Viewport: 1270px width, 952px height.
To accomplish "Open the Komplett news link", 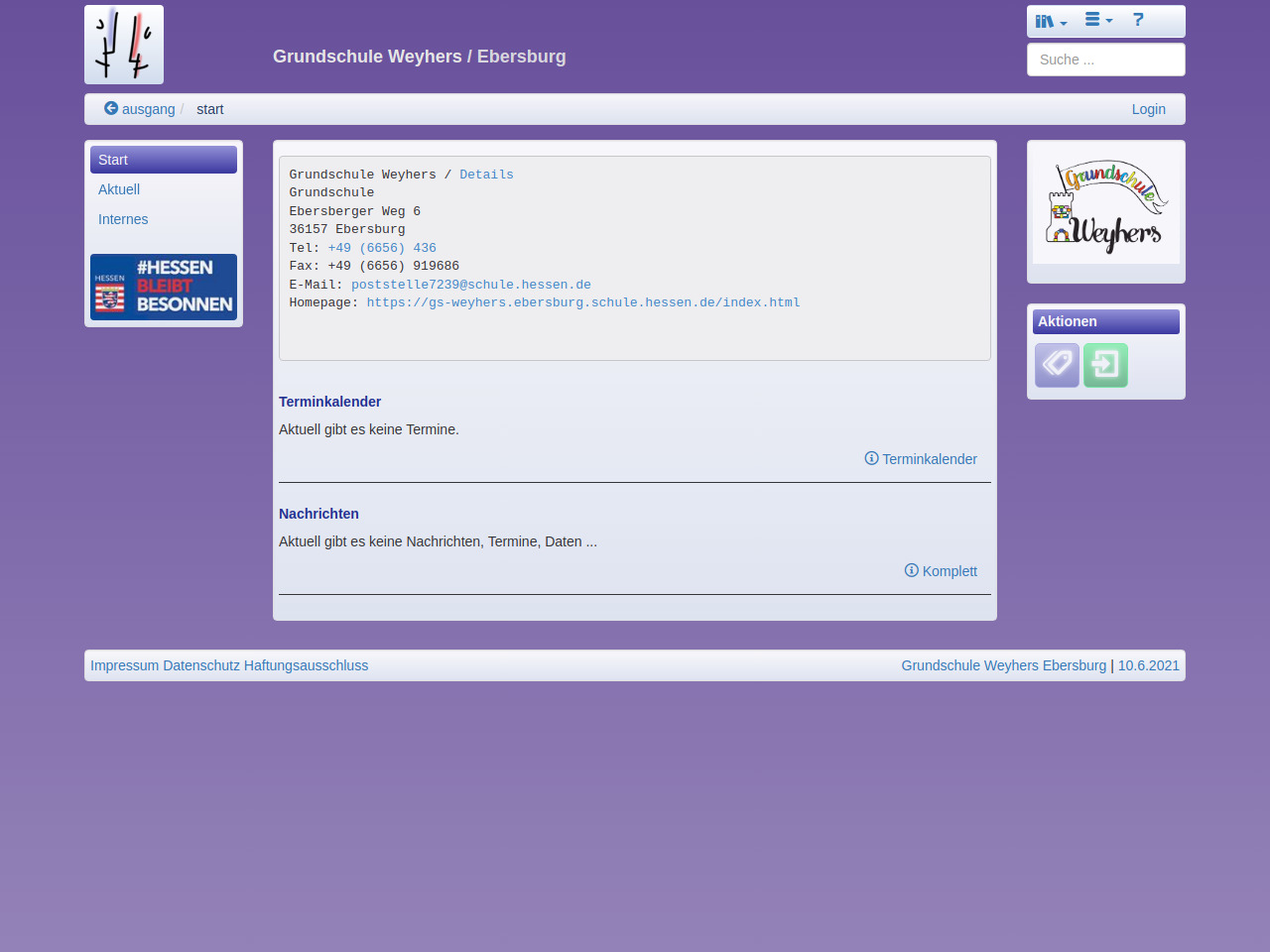I will coord(941,571).
